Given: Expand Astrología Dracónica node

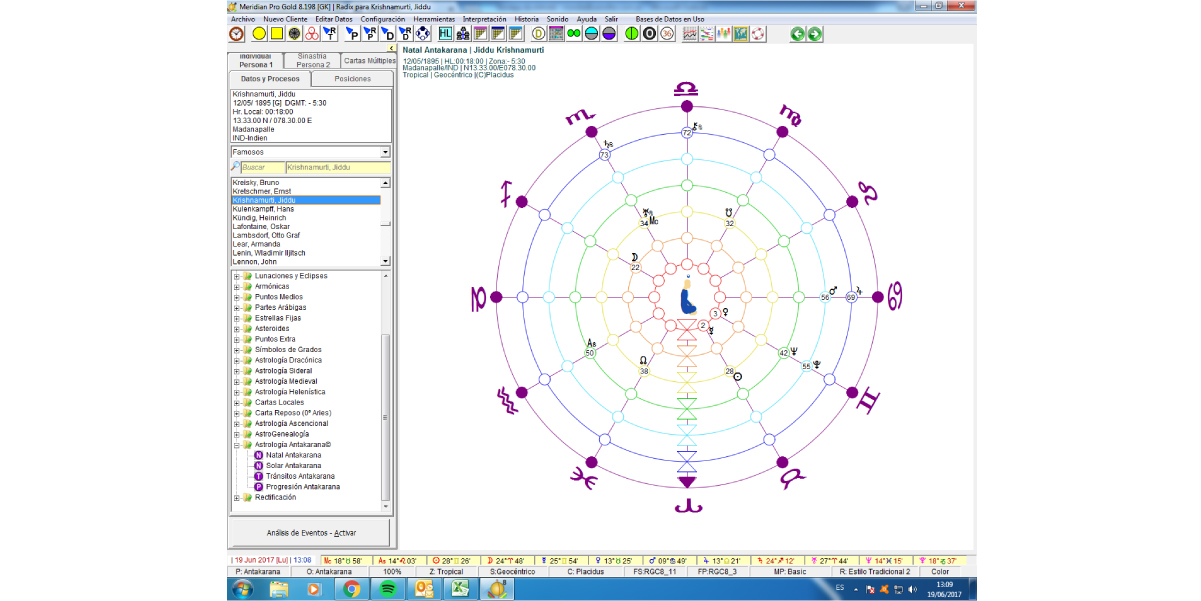Looking at the screenshot, I should tap(237, 360).
